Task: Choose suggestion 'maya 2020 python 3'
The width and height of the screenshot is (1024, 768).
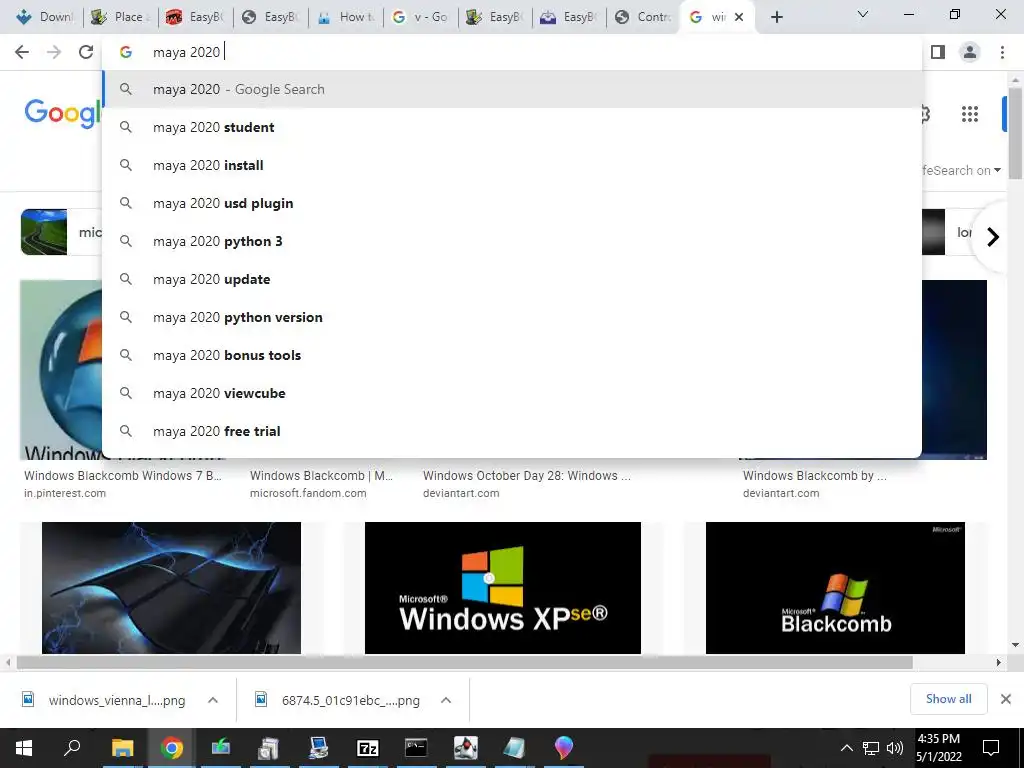Action: point(512,241)
